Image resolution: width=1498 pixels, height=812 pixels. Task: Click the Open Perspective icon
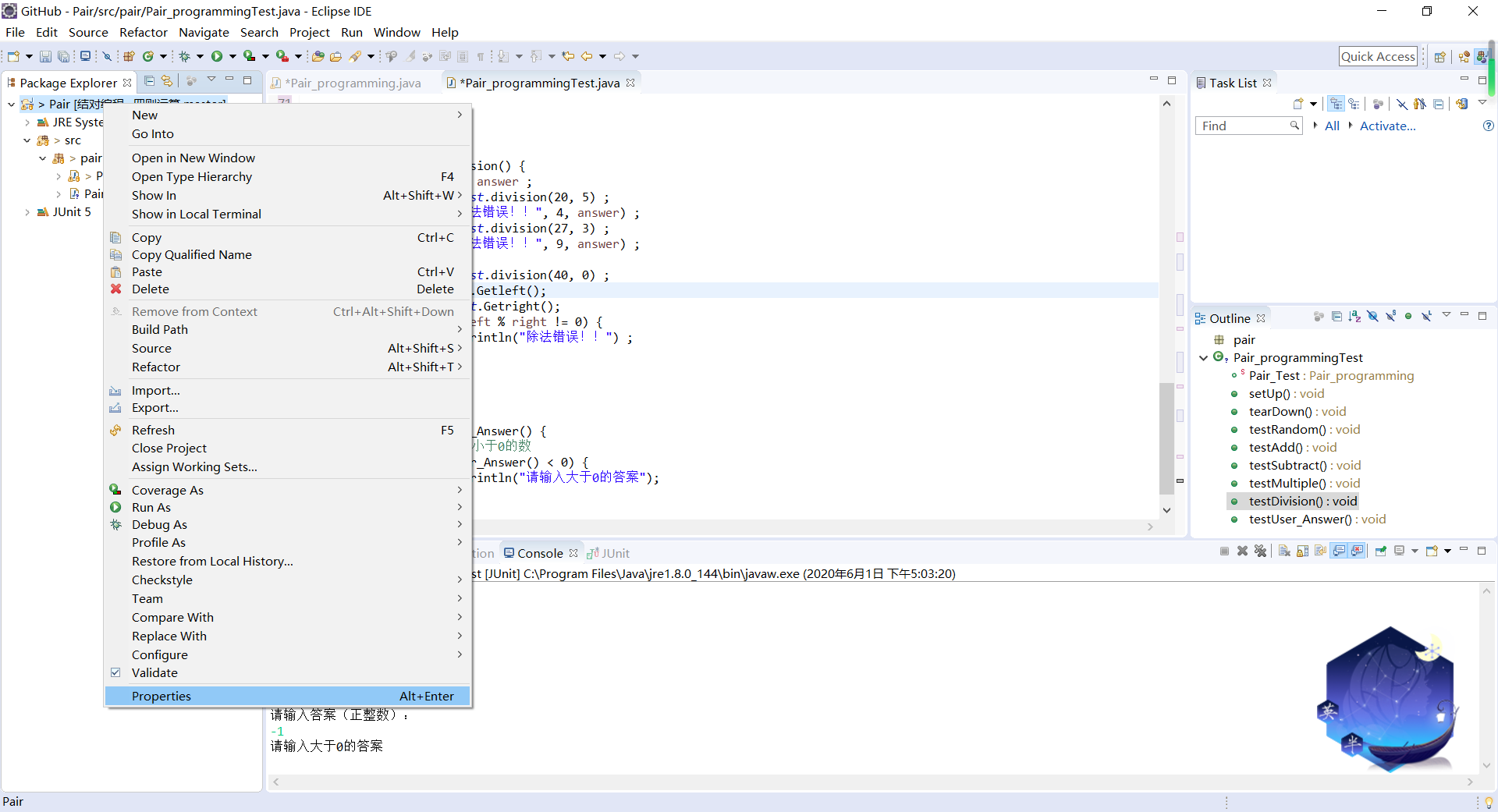tap(1440, 56)
